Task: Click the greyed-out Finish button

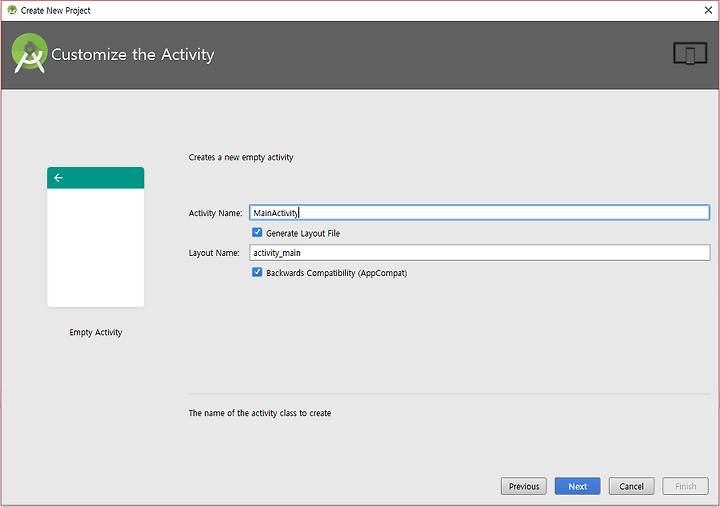Action: tap(686, 486)
